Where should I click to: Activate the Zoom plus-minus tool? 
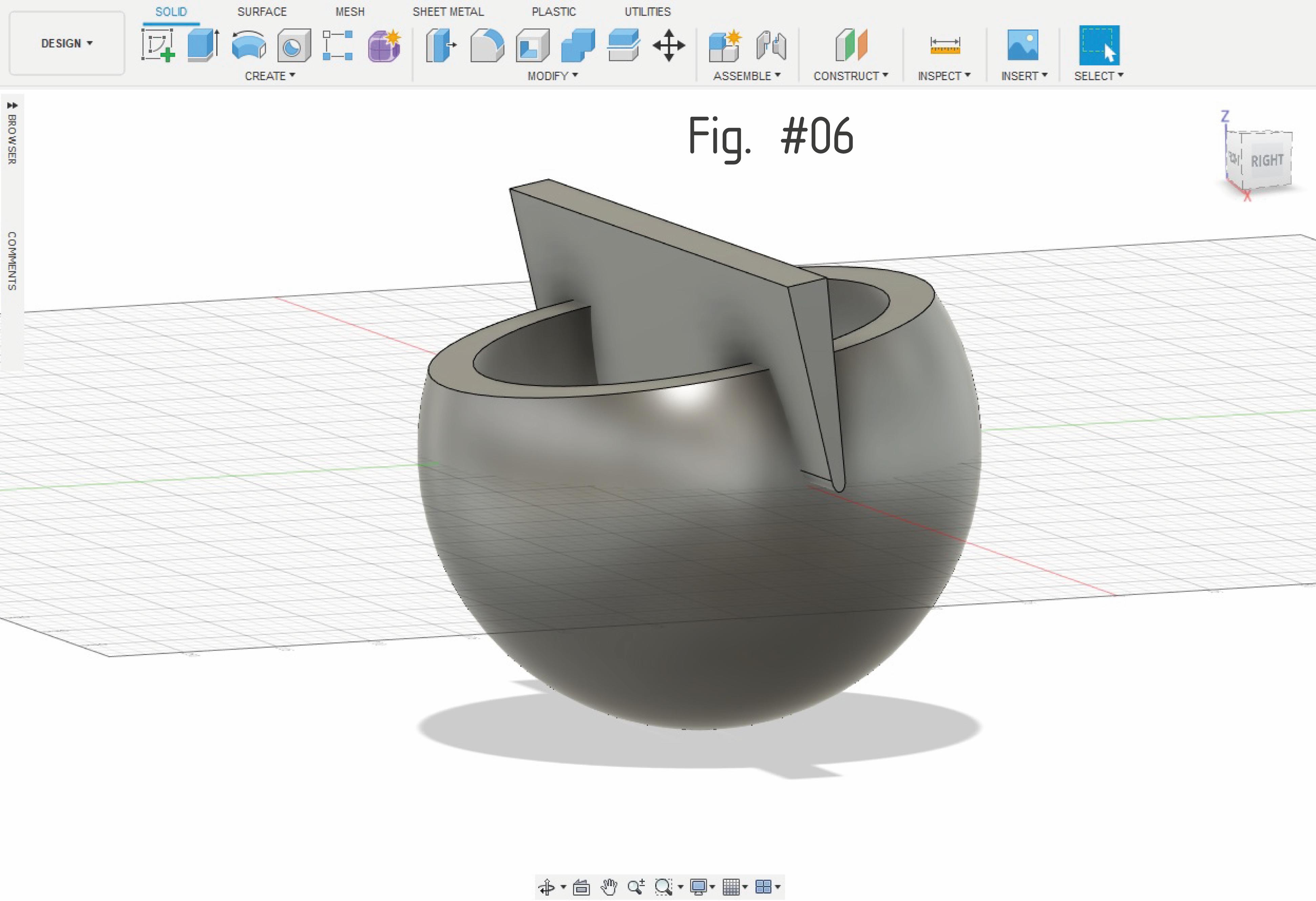click(x=636, y=887)
